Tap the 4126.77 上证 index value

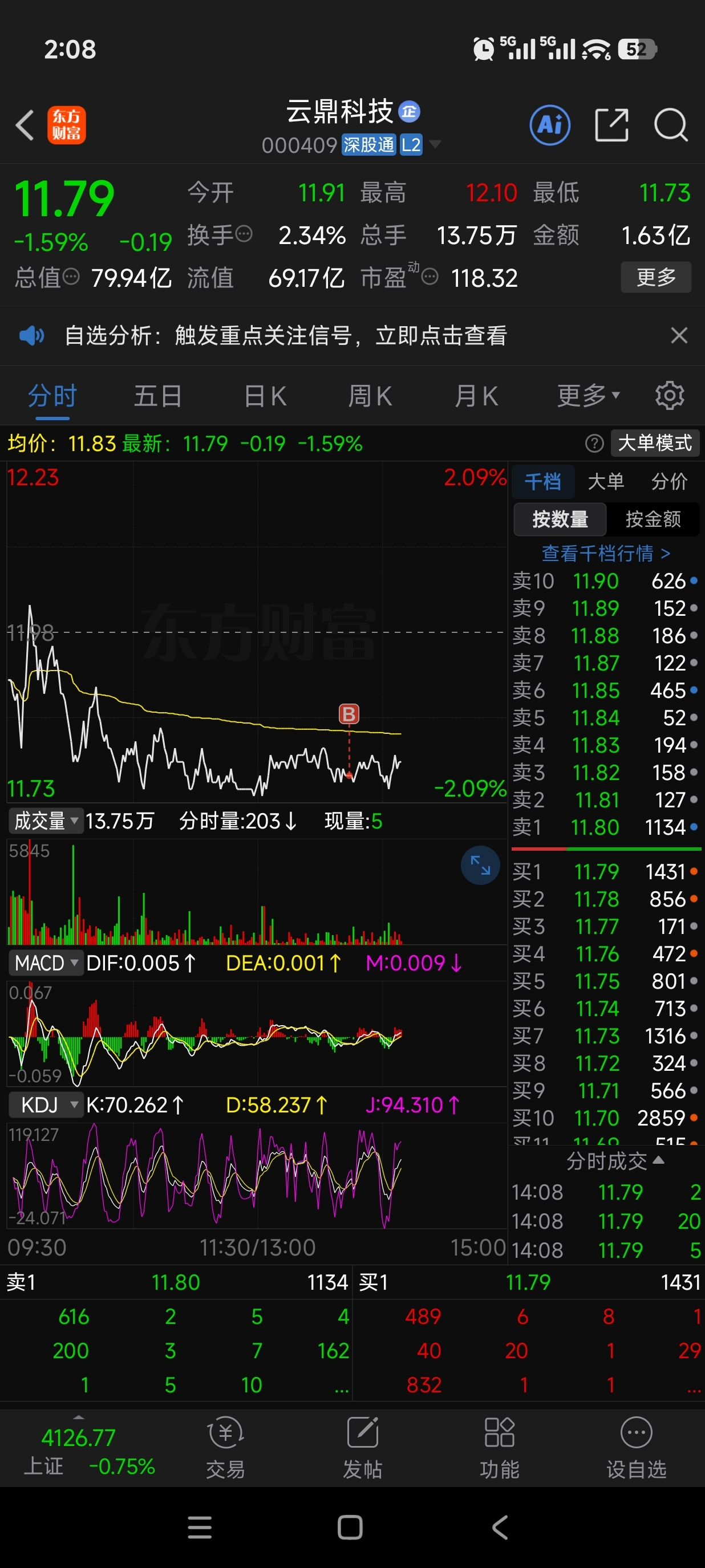(x=78, y=1438)
